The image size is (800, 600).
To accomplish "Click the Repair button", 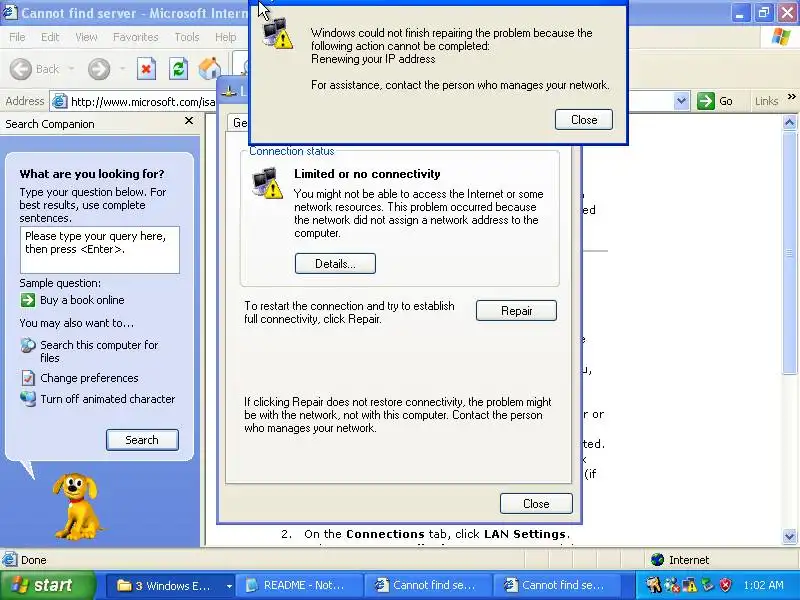I will [516, 311].
